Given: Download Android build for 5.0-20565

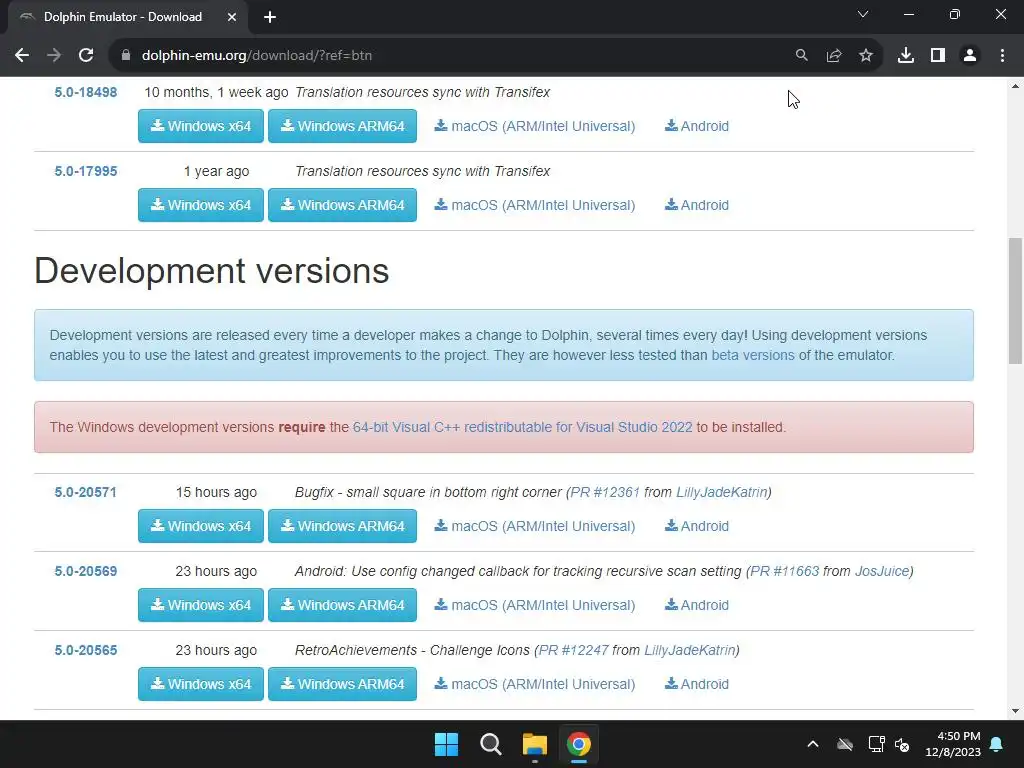Looking at the screenshot, I should [697, 684].
